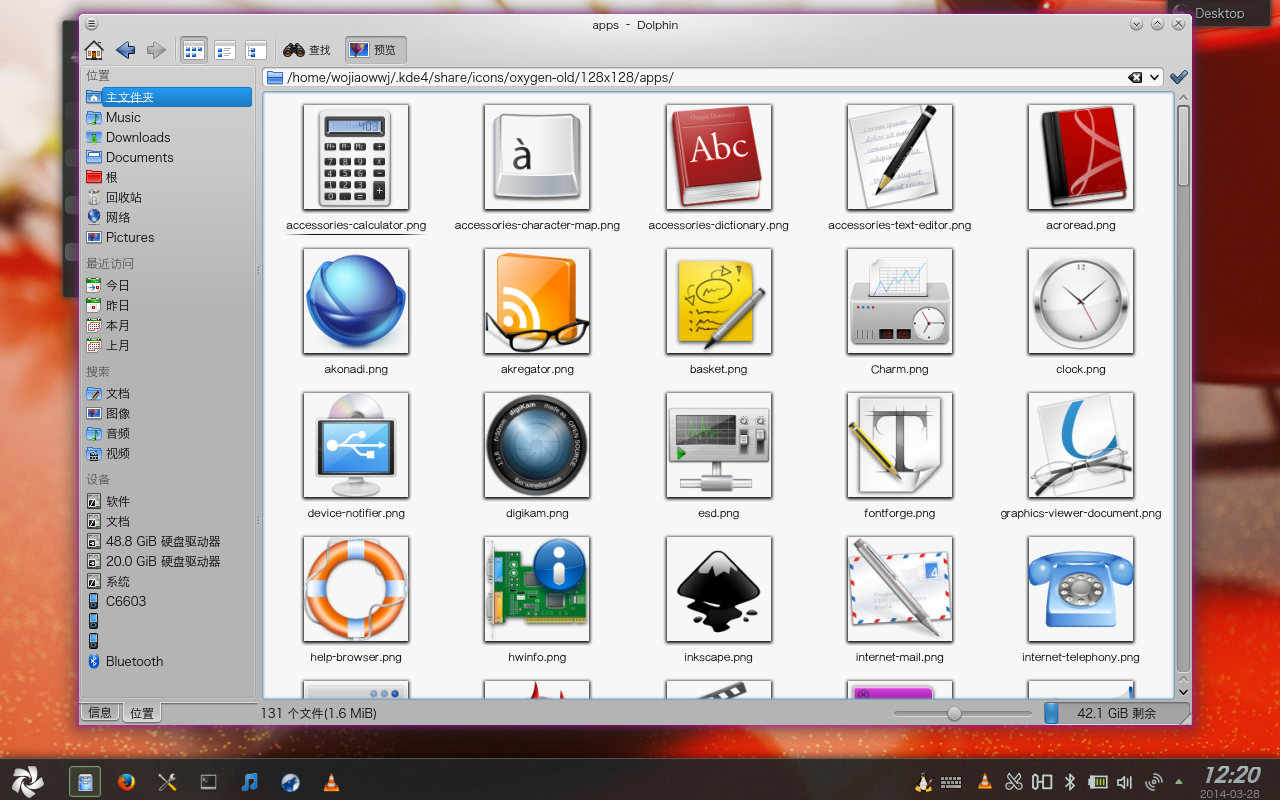Open the 网络 network place
This screenshot has height=800, width=1280.
point(168,217)
